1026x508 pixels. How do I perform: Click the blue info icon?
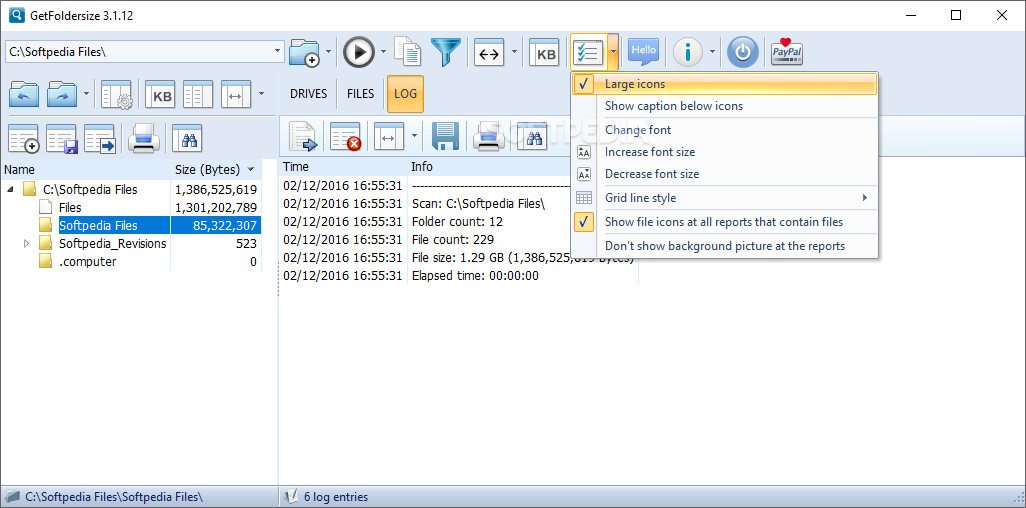[x=688, y=52]
